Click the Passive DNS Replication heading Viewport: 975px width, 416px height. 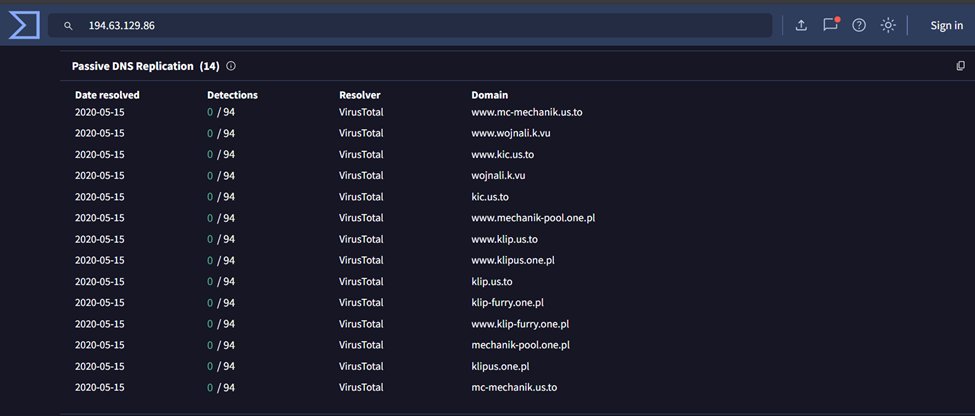tap(146, 66)
